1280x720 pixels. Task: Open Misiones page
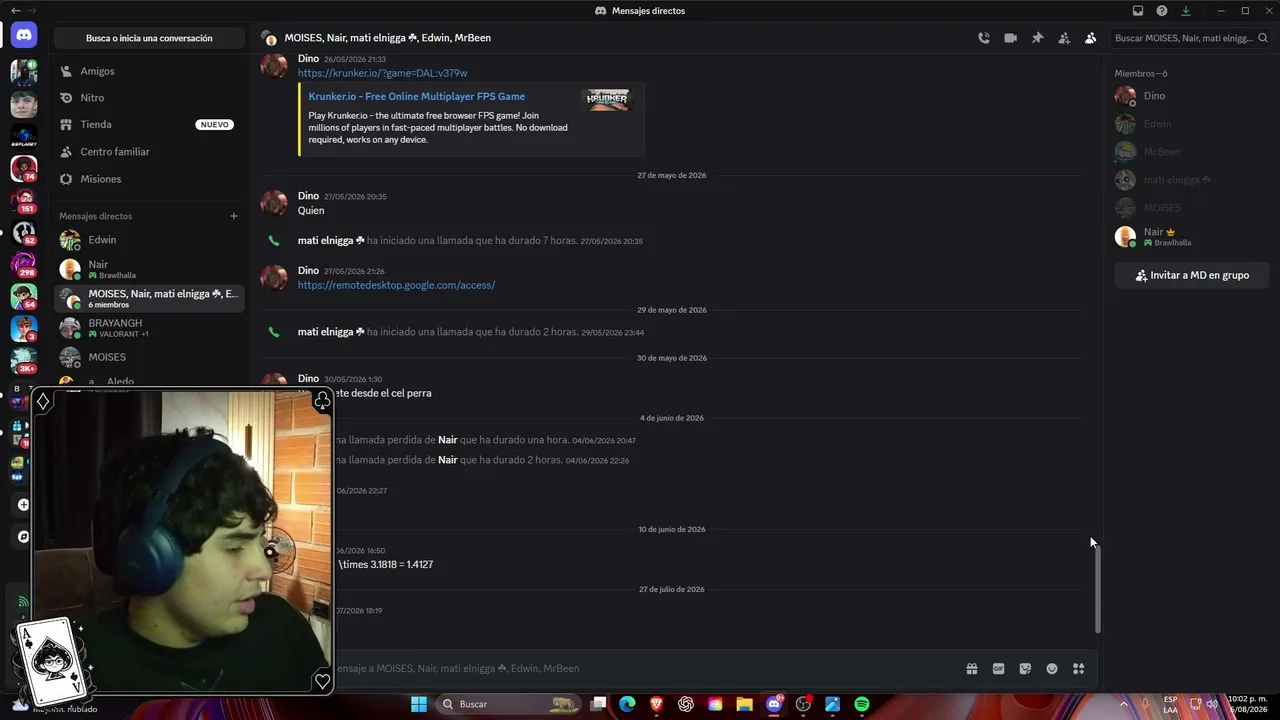(x=149, y=179)
